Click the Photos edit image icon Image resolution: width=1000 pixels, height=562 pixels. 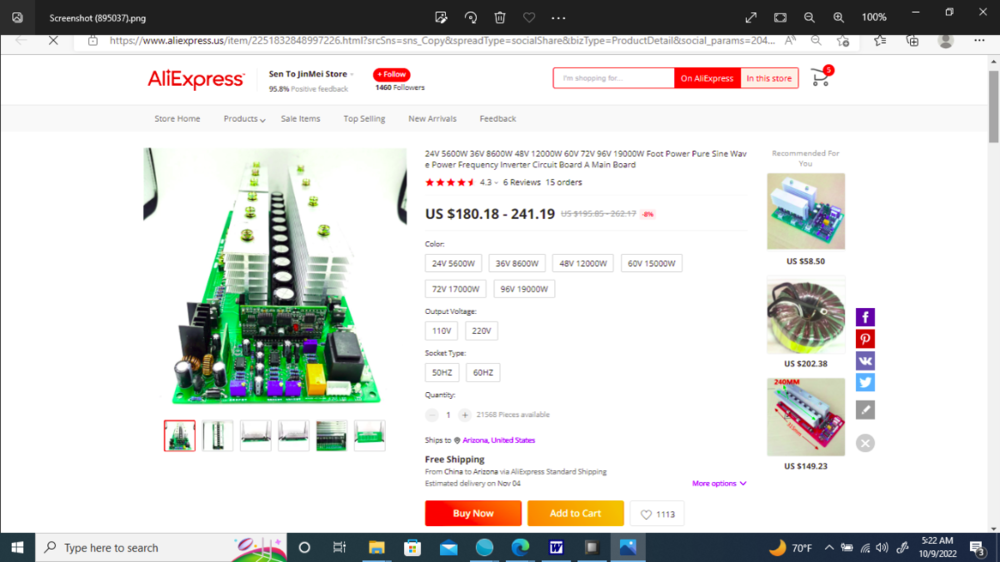(x=441, y=18)
